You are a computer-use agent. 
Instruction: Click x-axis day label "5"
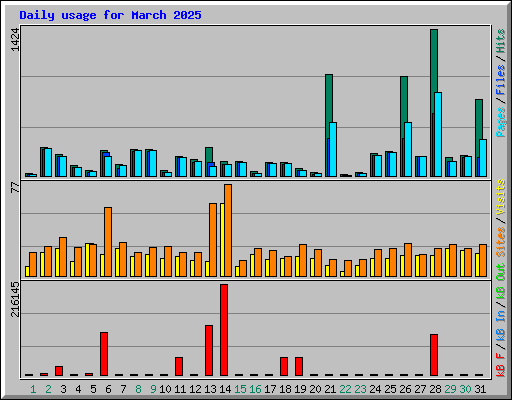click(x=93, y=389)
